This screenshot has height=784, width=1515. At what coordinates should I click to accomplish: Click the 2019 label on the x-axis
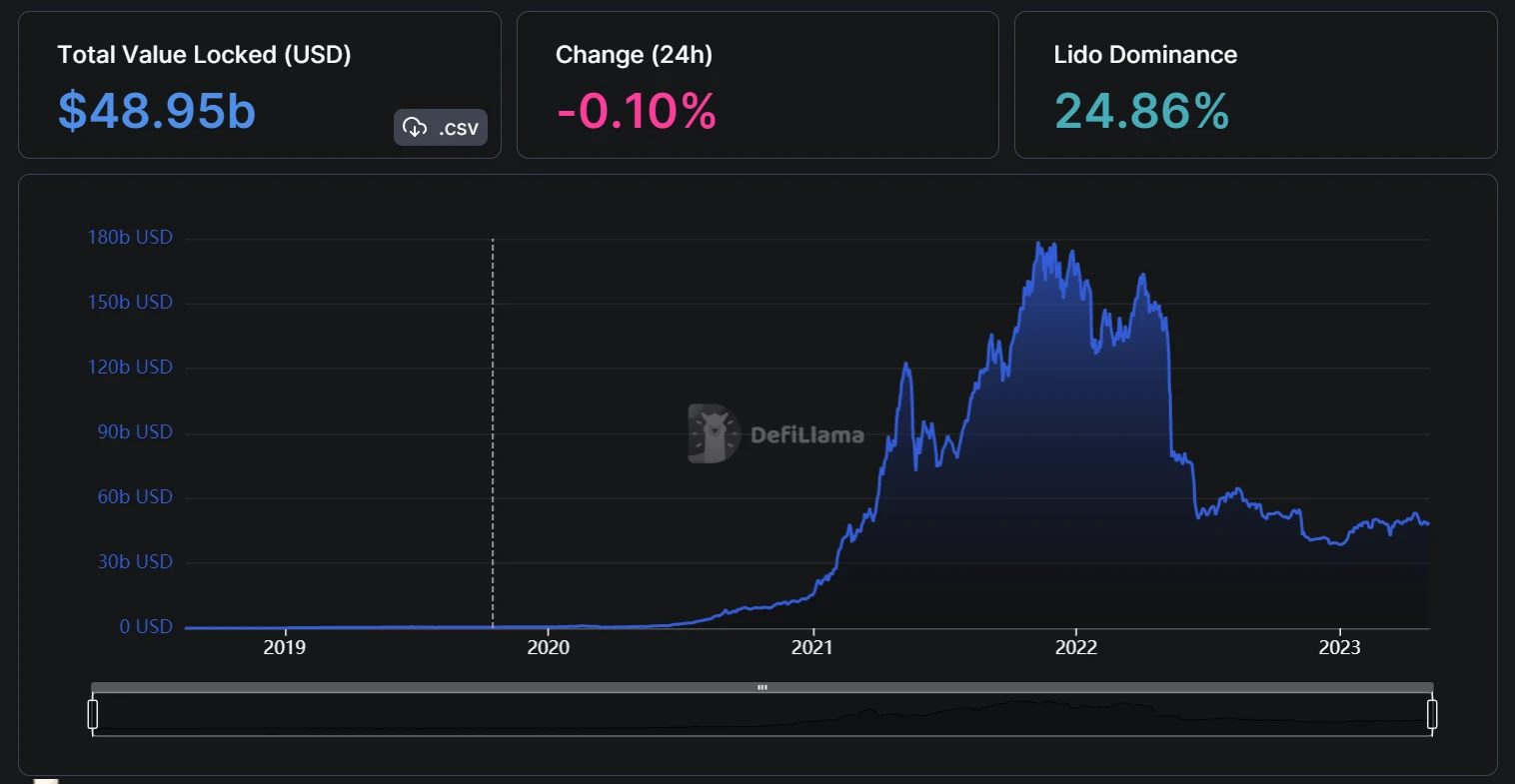coord(285,647)
